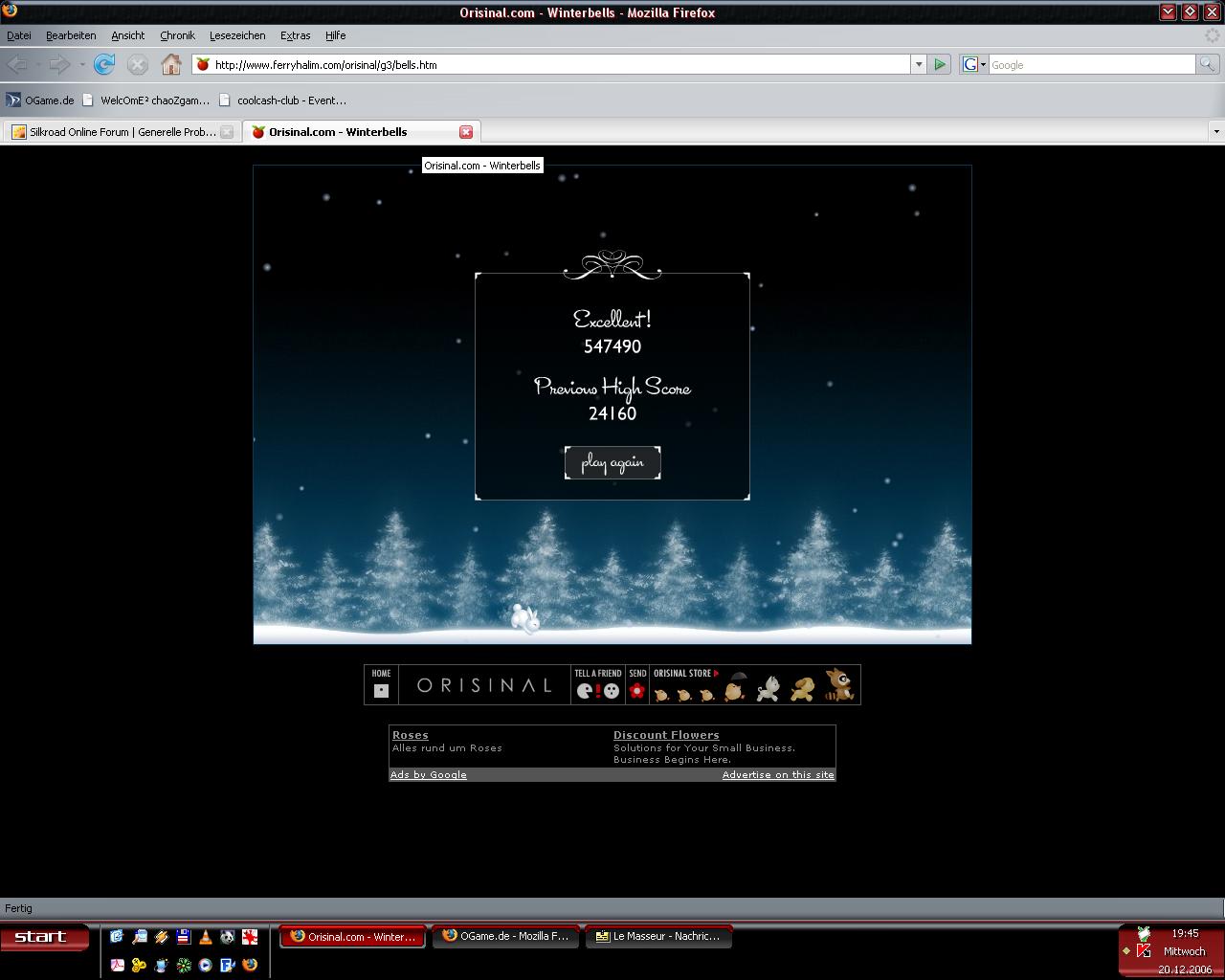Go to the browser Home page icon

click(170, 64)
